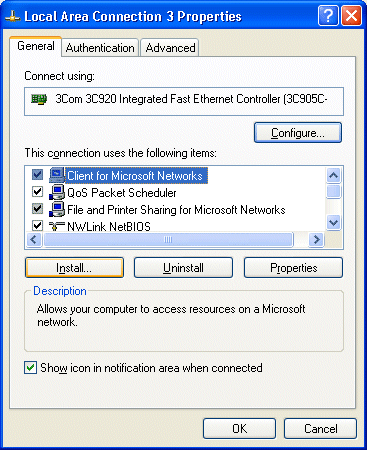Click the horizontal scroll right arrow
This screenshot has width=367, height=450.
(x=316, y=239)
